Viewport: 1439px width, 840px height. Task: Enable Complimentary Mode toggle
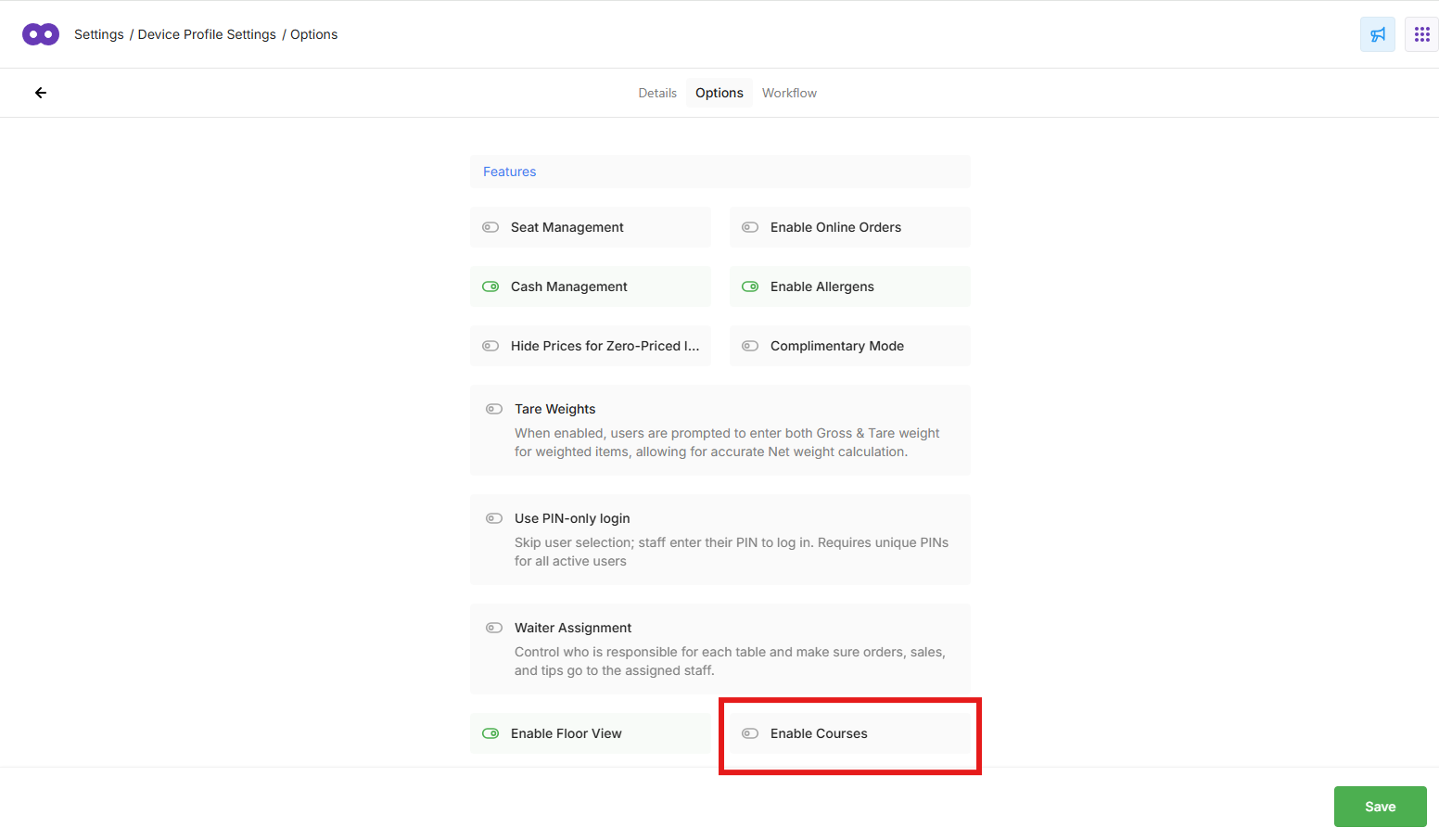click(x=750, y=346)
